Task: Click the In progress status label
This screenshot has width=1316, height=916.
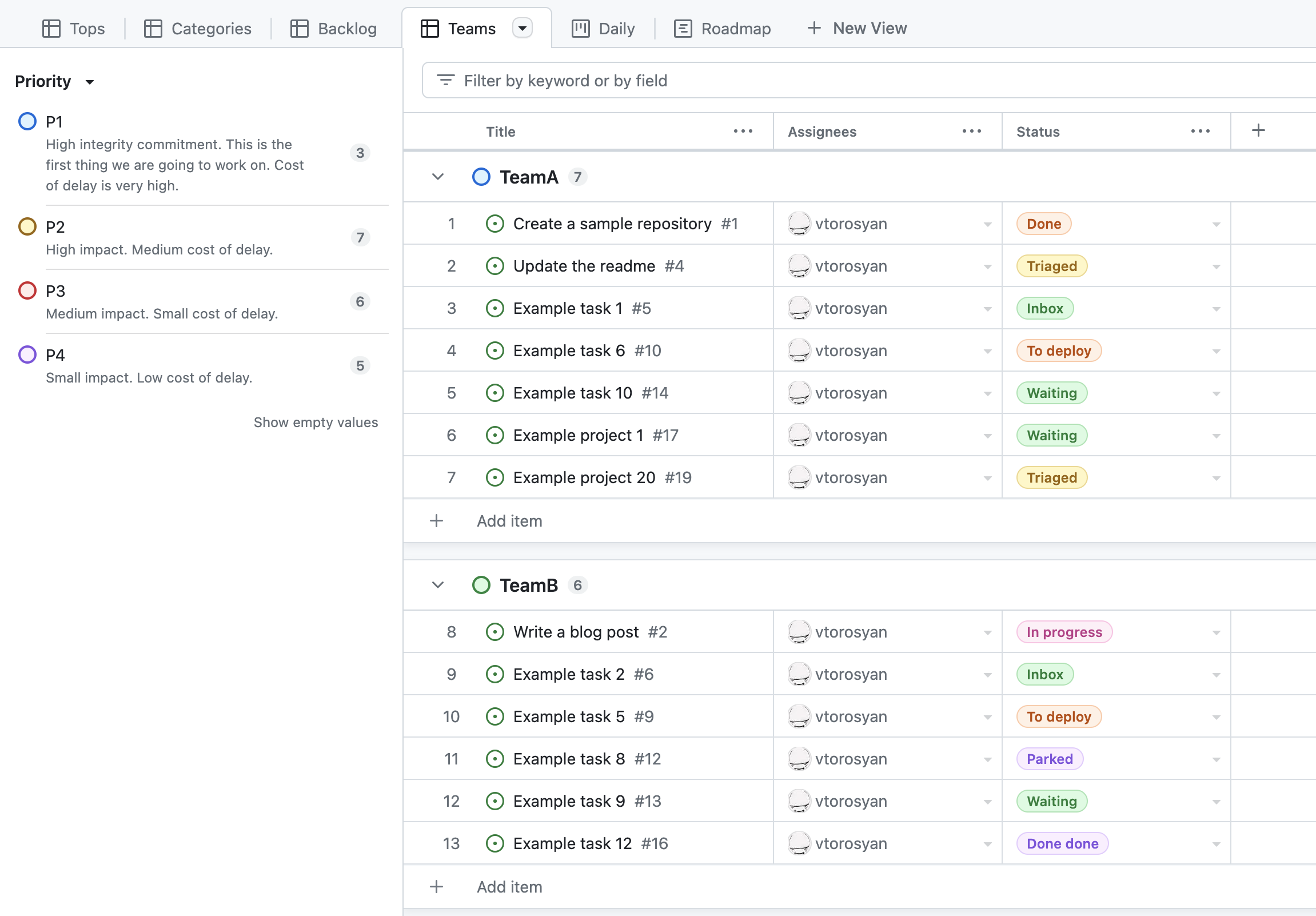Action: (x=1064, y=632)
